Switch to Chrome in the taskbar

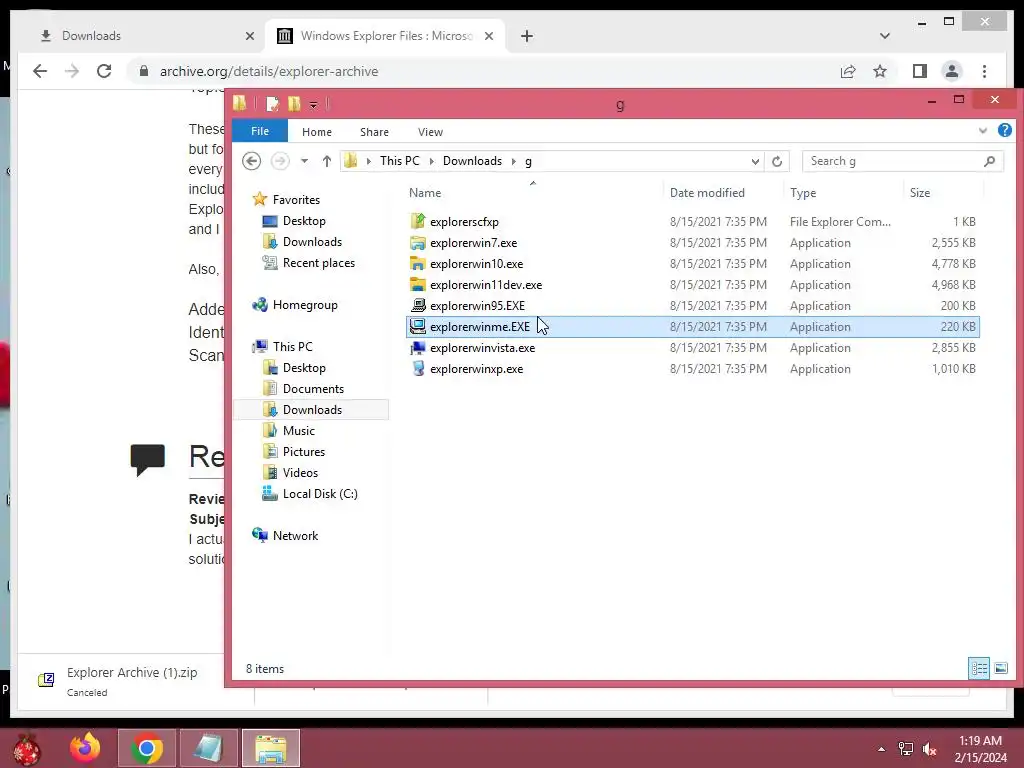click(146, 748)
